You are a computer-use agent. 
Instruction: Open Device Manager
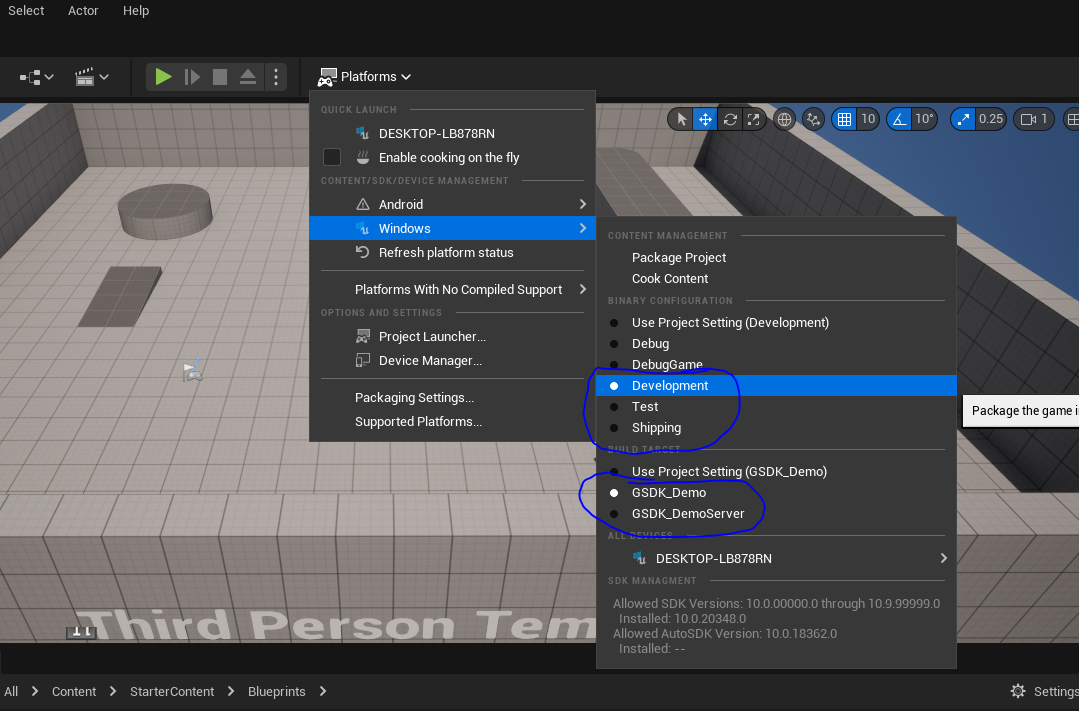click(x=452, y=361)
